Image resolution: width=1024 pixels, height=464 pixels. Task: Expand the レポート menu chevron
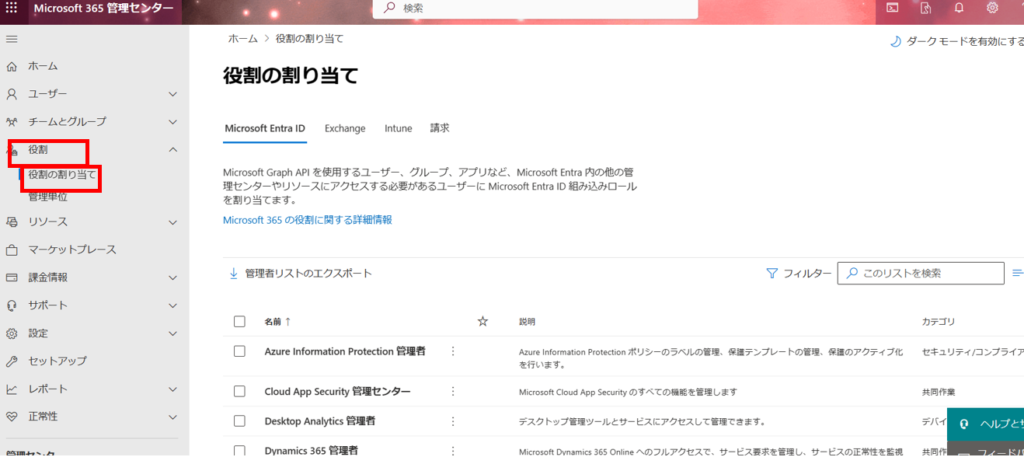(173, 389)
